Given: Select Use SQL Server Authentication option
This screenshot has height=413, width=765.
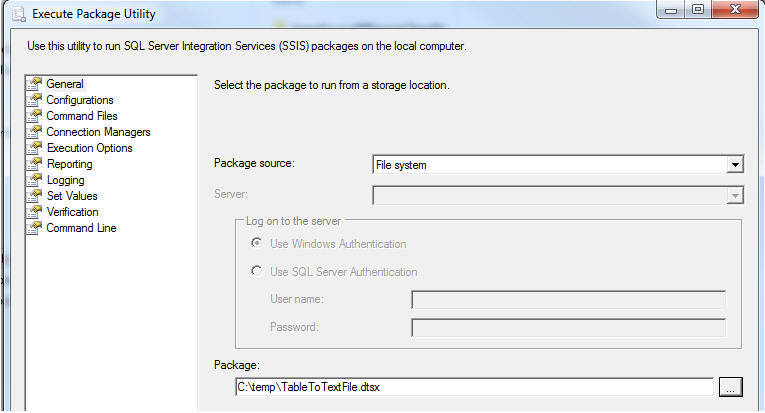Looking at the screenshot, I should [257, 271].
